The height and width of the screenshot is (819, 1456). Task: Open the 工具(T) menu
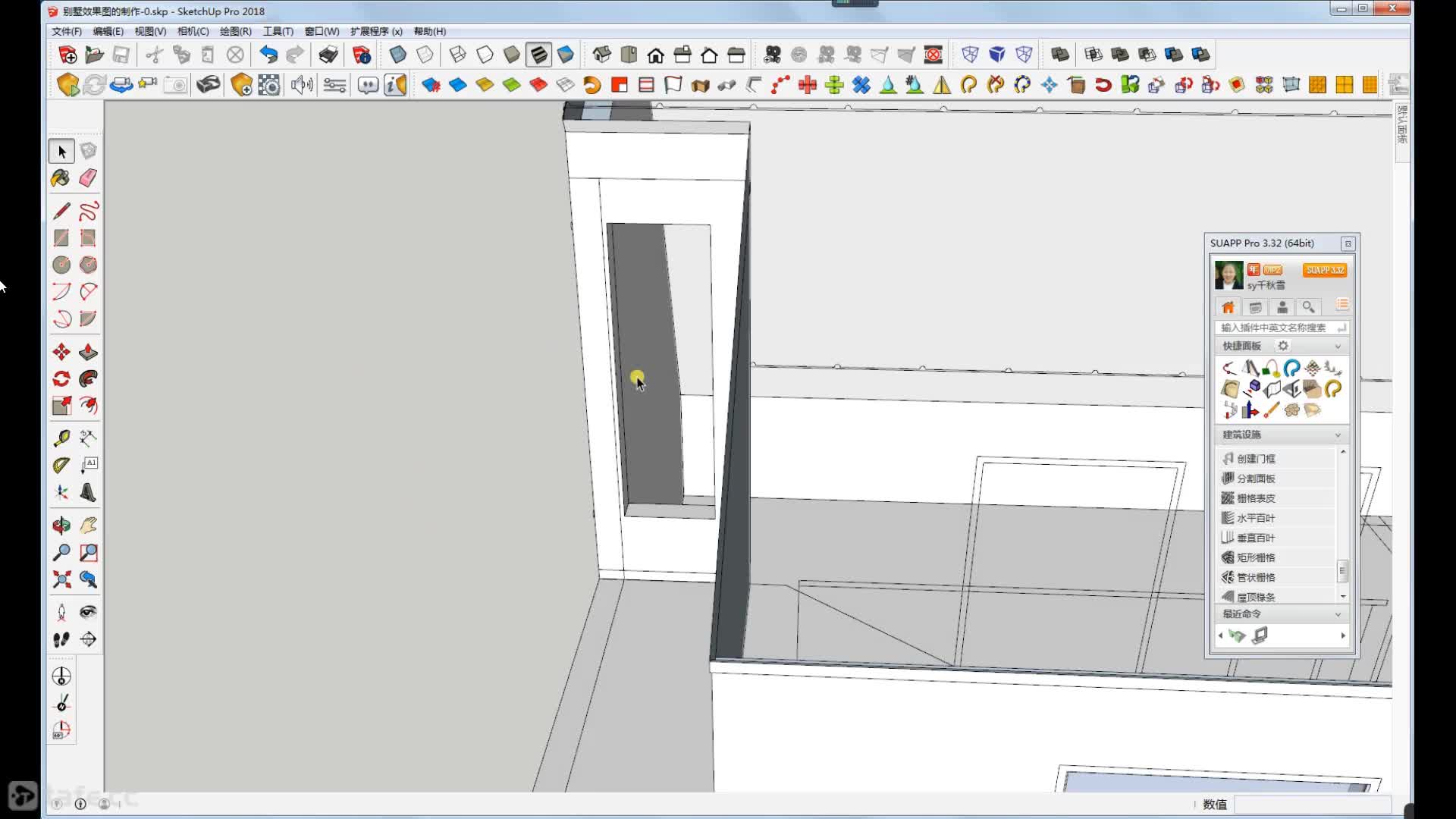(x=278, y=31)
